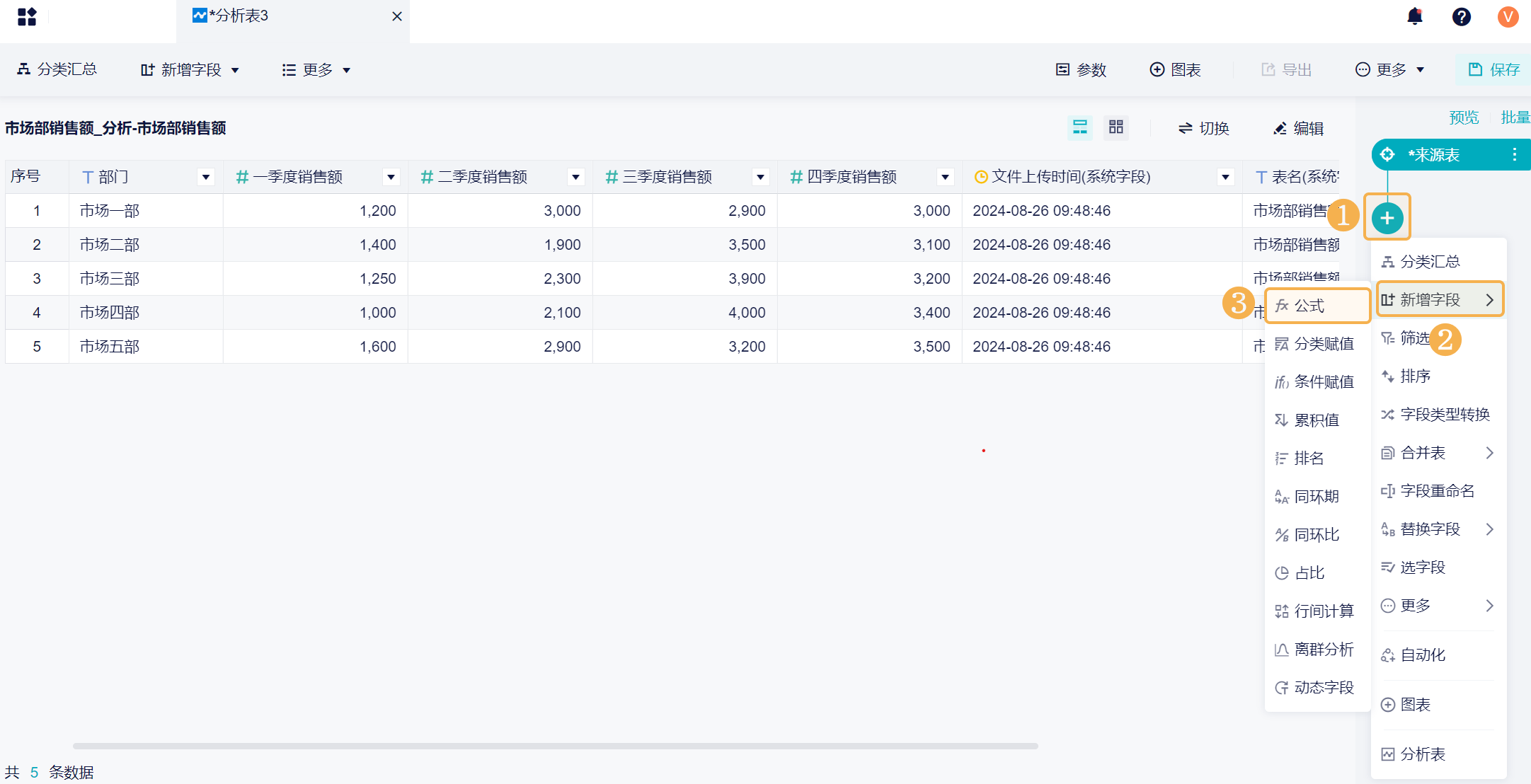Select 公式 in the submenu

pyautogui.click(x=1317, y=305)
